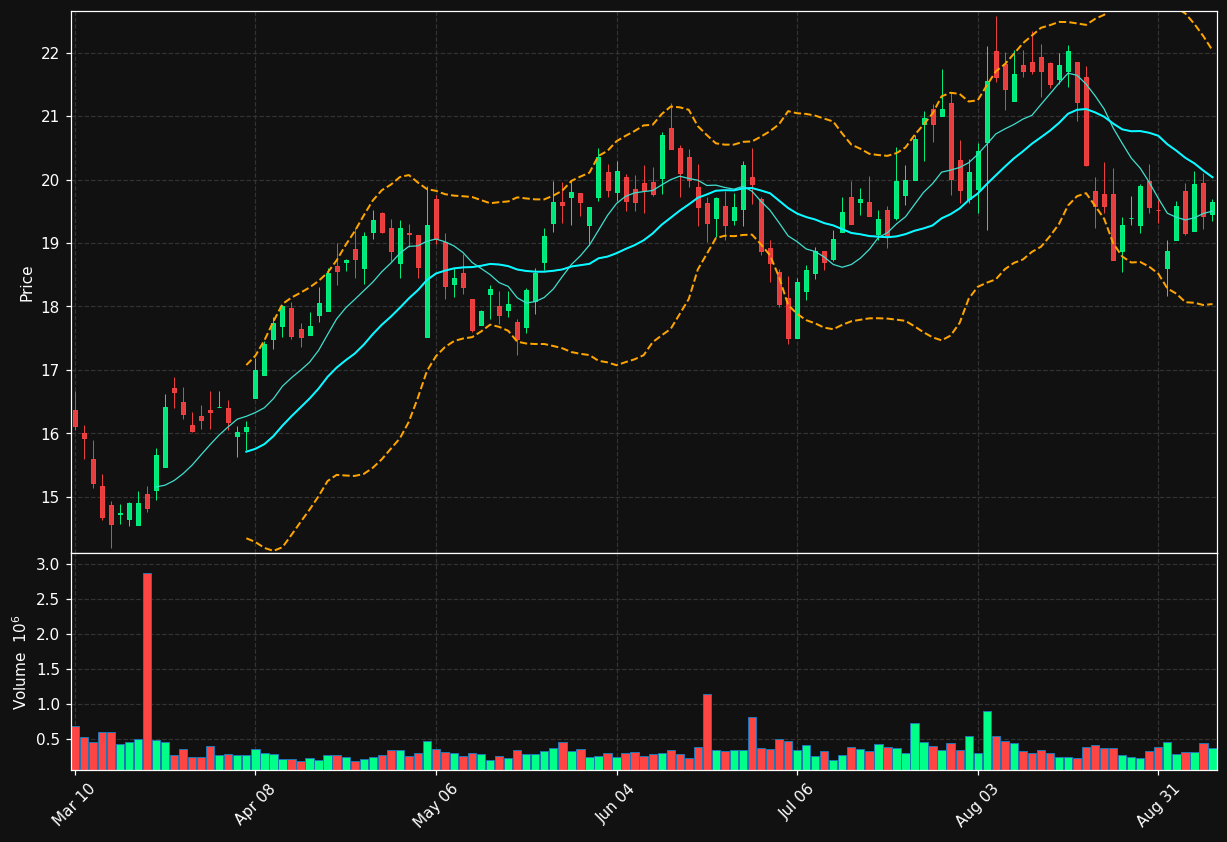This screenshot has height=842, width=1227.
Task: Select the 'Jun 04' date label
Action: click(615, 805)
